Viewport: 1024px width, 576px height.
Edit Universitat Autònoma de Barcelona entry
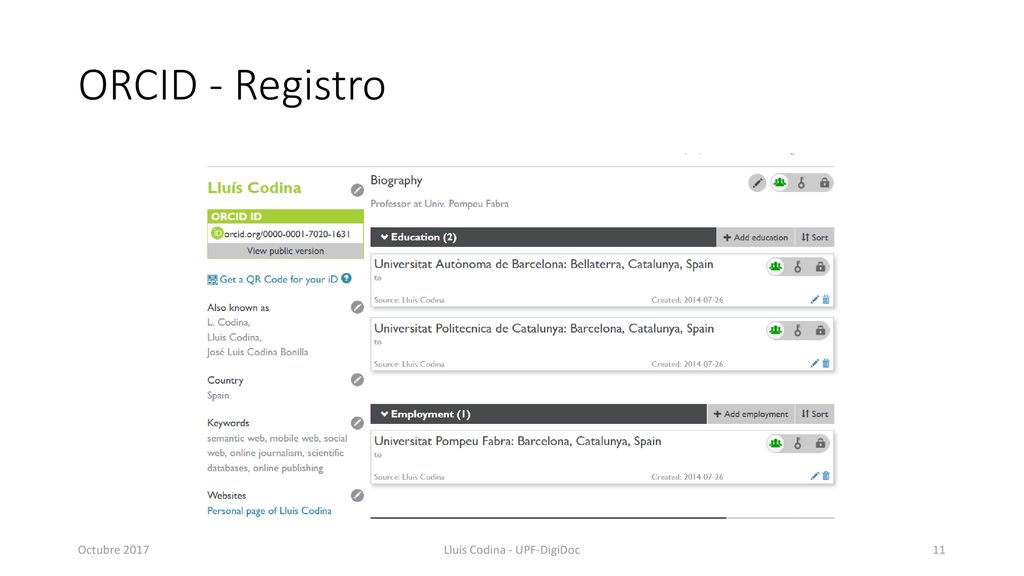coord(814,300)
